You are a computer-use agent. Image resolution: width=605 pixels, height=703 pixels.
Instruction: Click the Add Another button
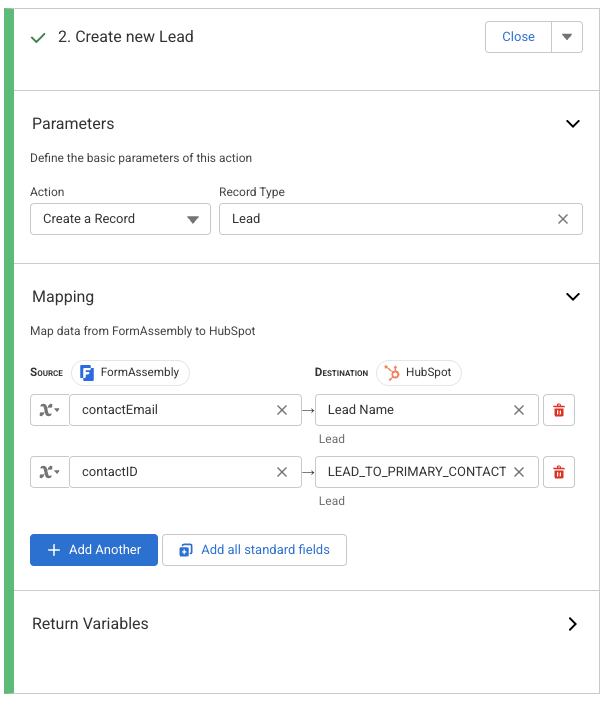click(x=94, y=550)
